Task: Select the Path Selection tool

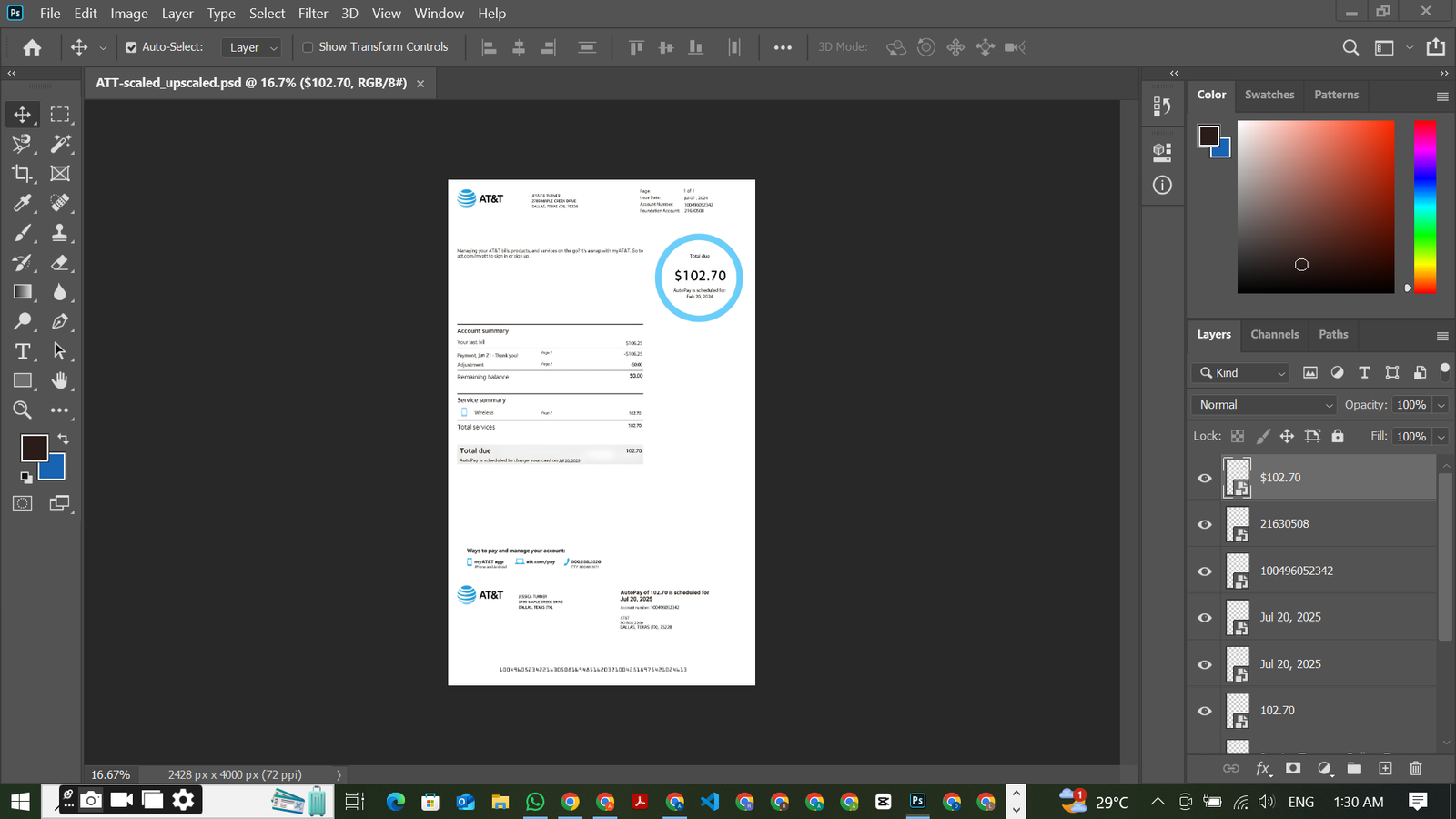Action: click(60, 351)
